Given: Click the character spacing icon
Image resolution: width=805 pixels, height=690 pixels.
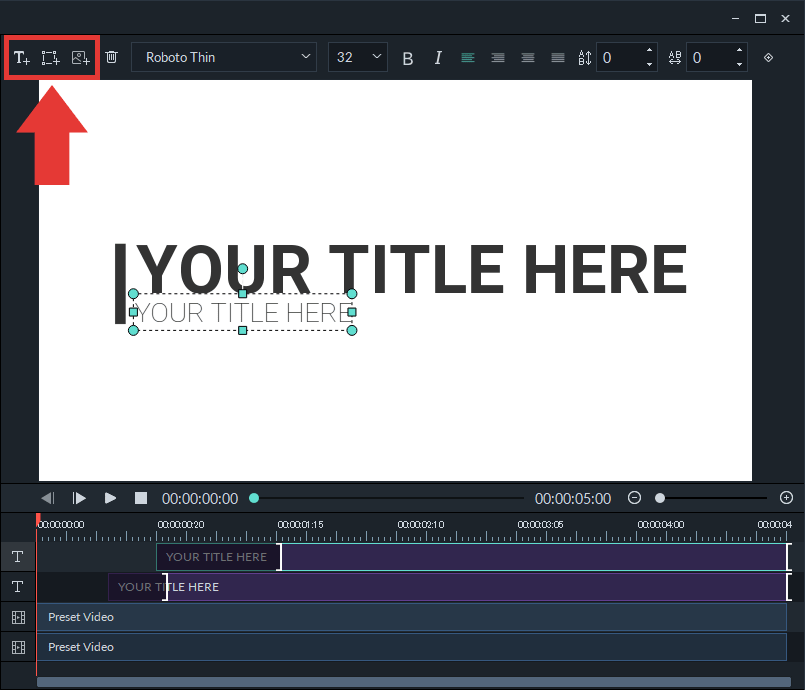Looking at the screenshot, I should [675, 58].
